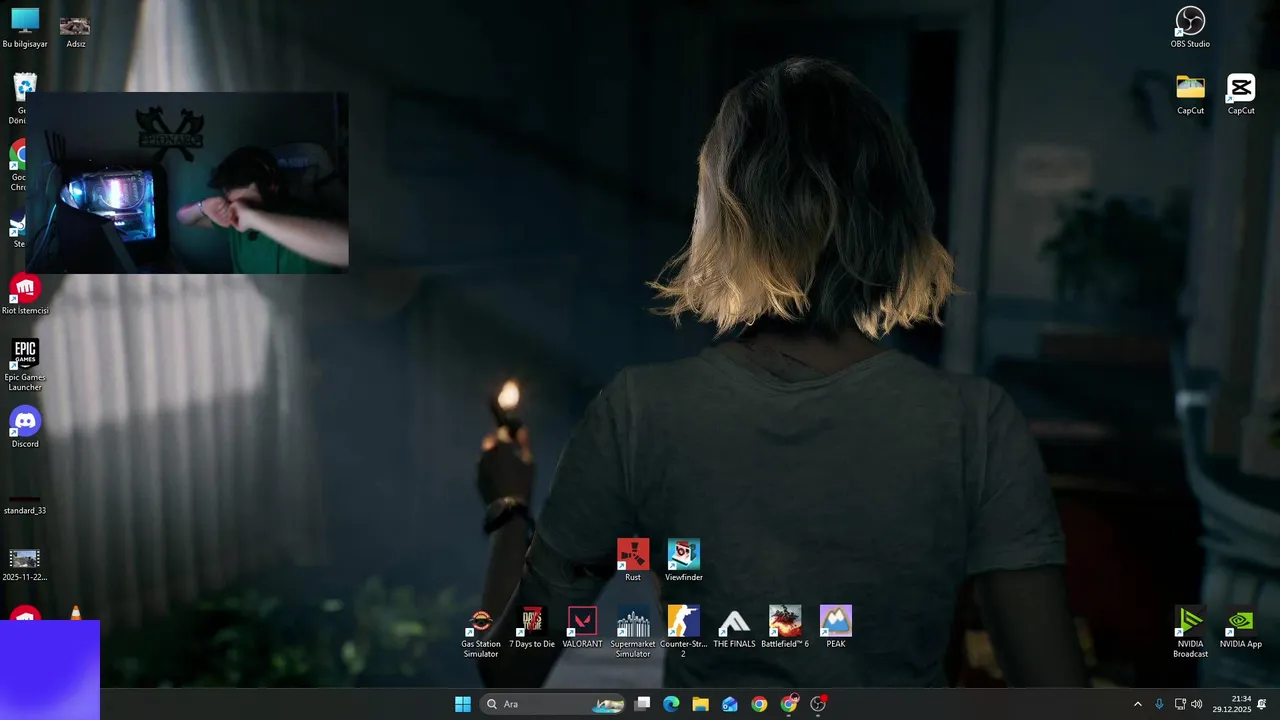Switch to OBS Studio on the taskbar

[818, 704]
